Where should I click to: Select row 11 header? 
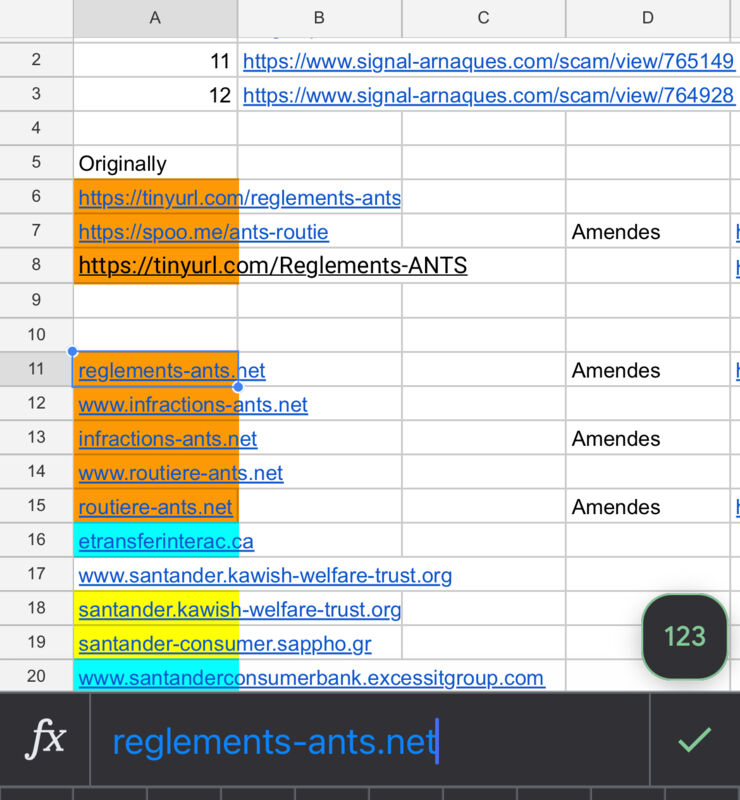[36, 368]
